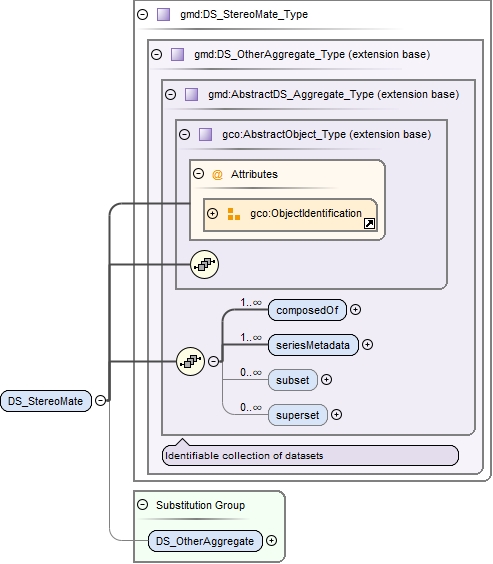Click the 1..∞ cardinality above seriesMetadata
The image size is (493, 564).
coord(251,337)
